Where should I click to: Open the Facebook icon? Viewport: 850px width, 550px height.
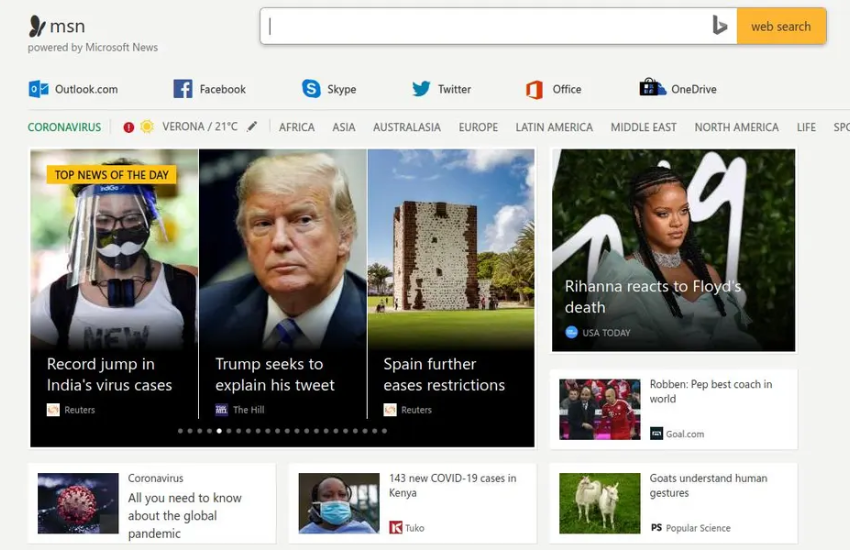pyautogui.click(x=183, y=89)
